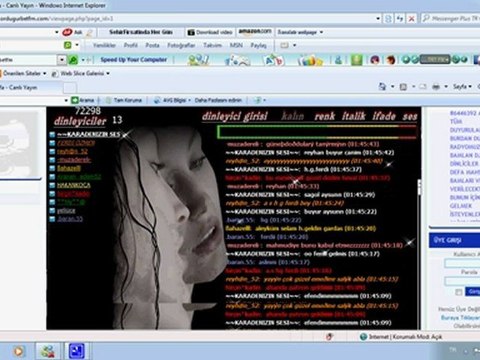The width and height of the screenshot is (480, 360).
Task: Open a new blank browser tab
Action: 70,88
